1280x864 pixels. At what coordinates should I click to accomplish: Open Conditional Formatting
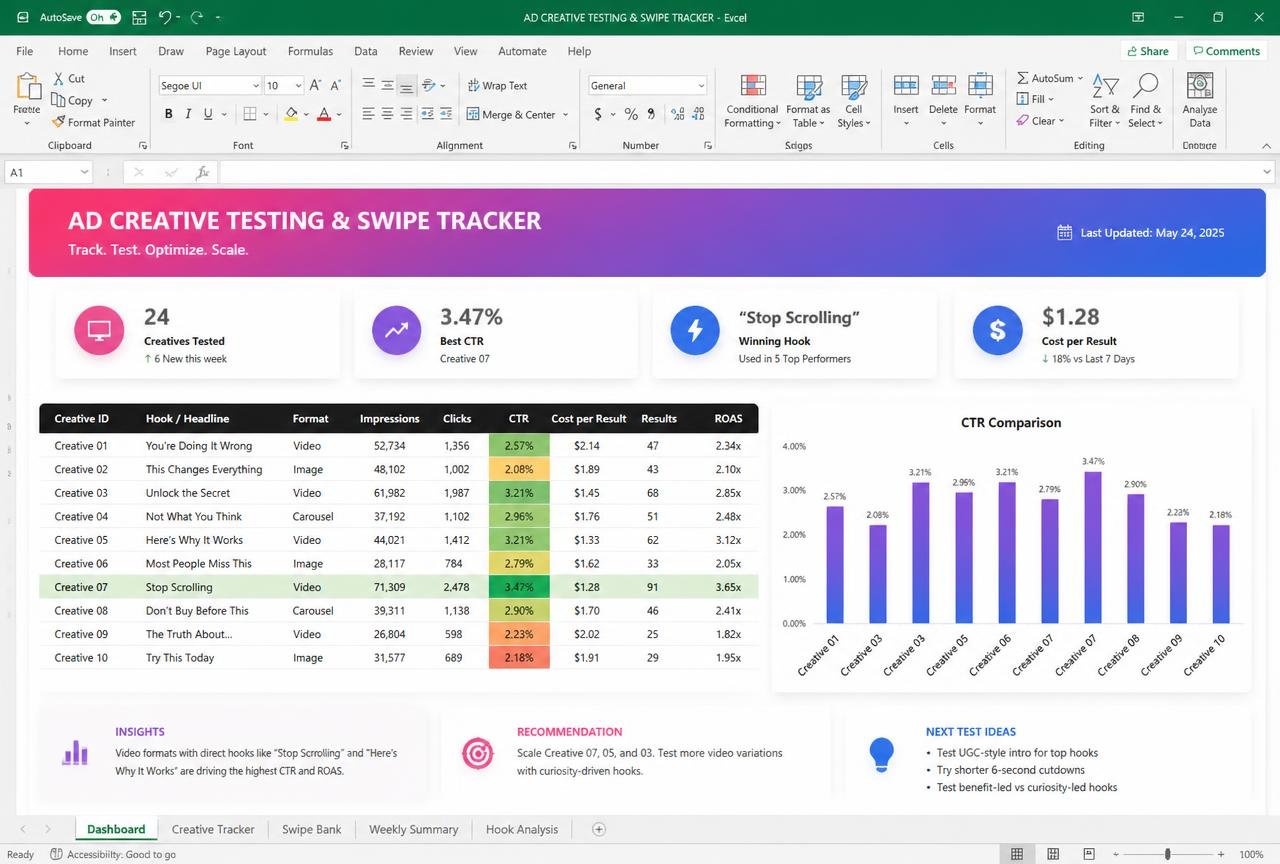pyautogui.click(x=752, y=101)
